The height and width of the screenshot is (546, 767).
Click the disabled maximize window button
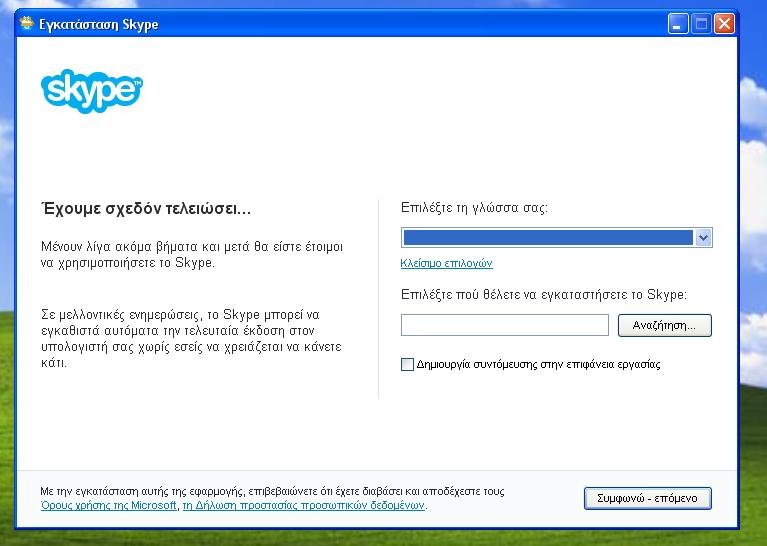(x=701, y=23)
